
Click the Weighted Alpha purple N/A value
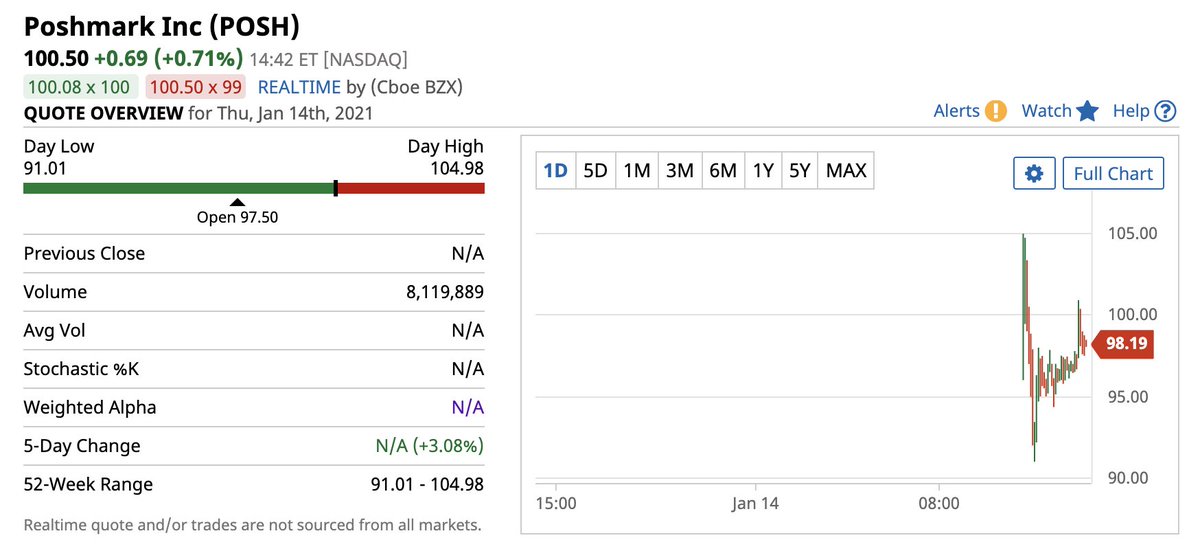click(x=468, y=407)
